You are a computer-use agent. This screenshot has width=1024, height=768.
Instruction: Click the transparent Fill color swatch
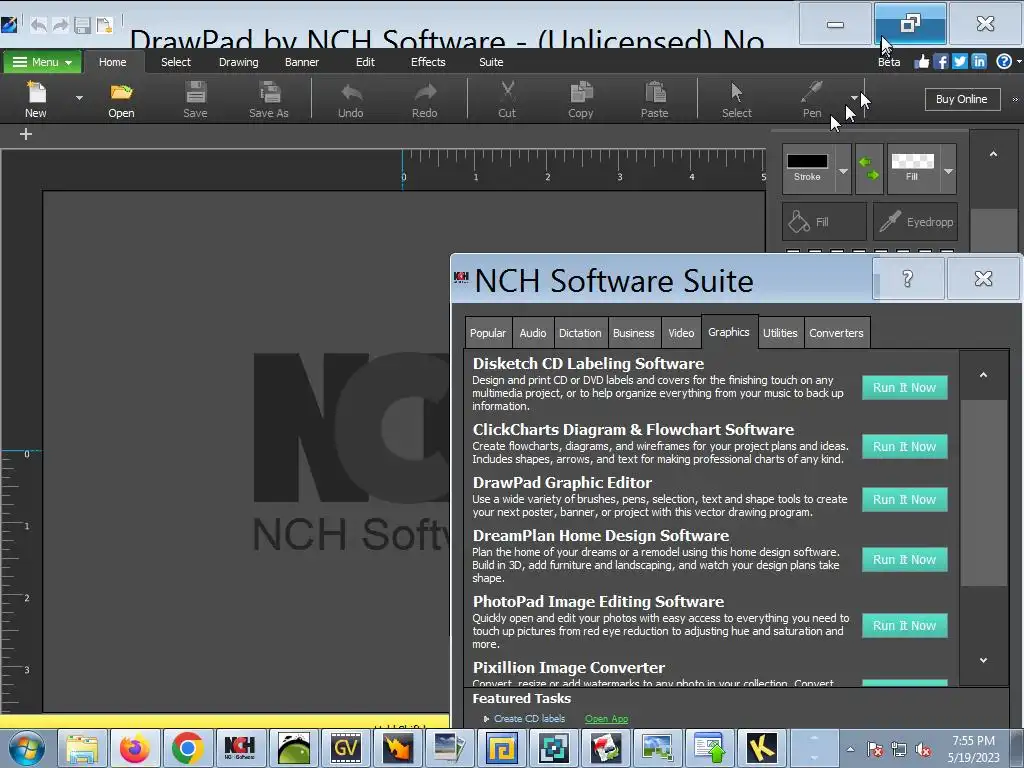tap(912, 161)
